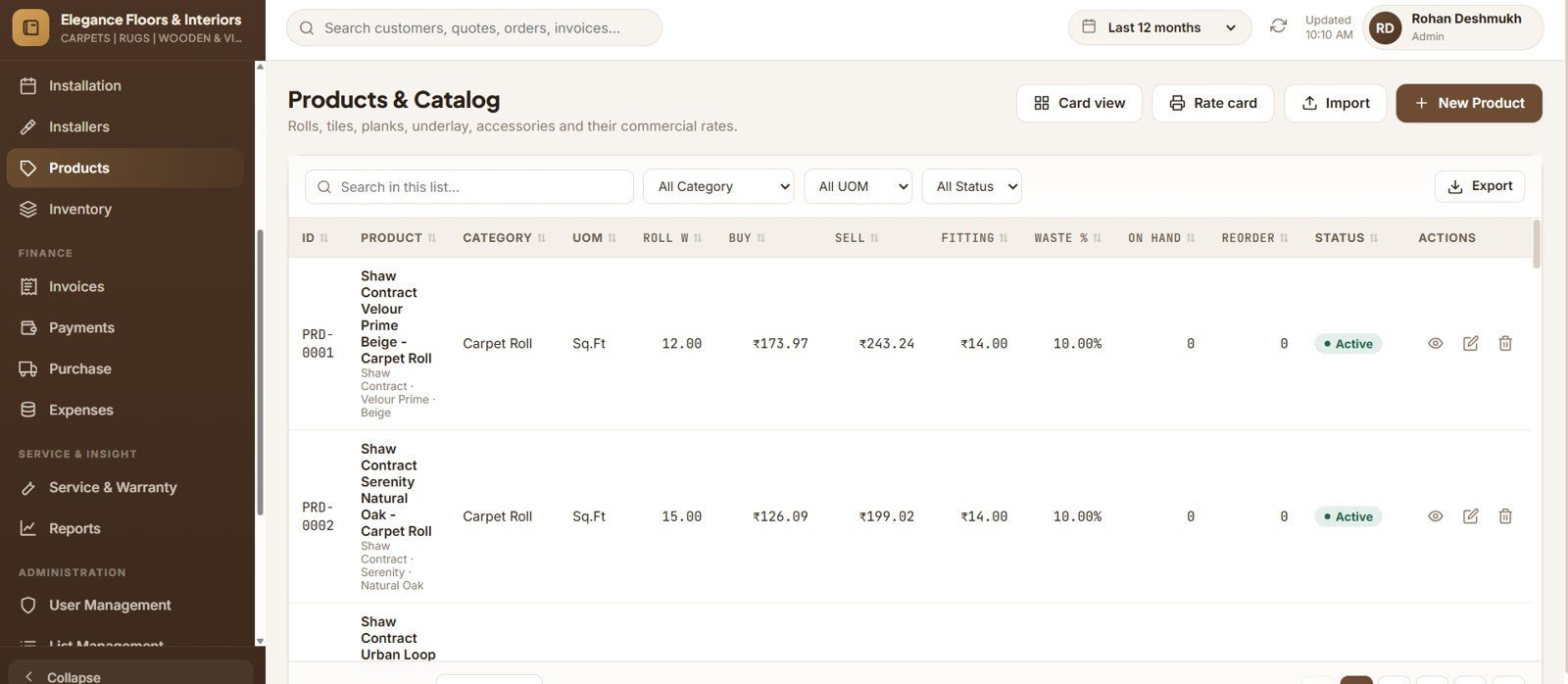Sort by Buy column
The width and height of the screenshot is (1568, 684).
click(747, 238)
